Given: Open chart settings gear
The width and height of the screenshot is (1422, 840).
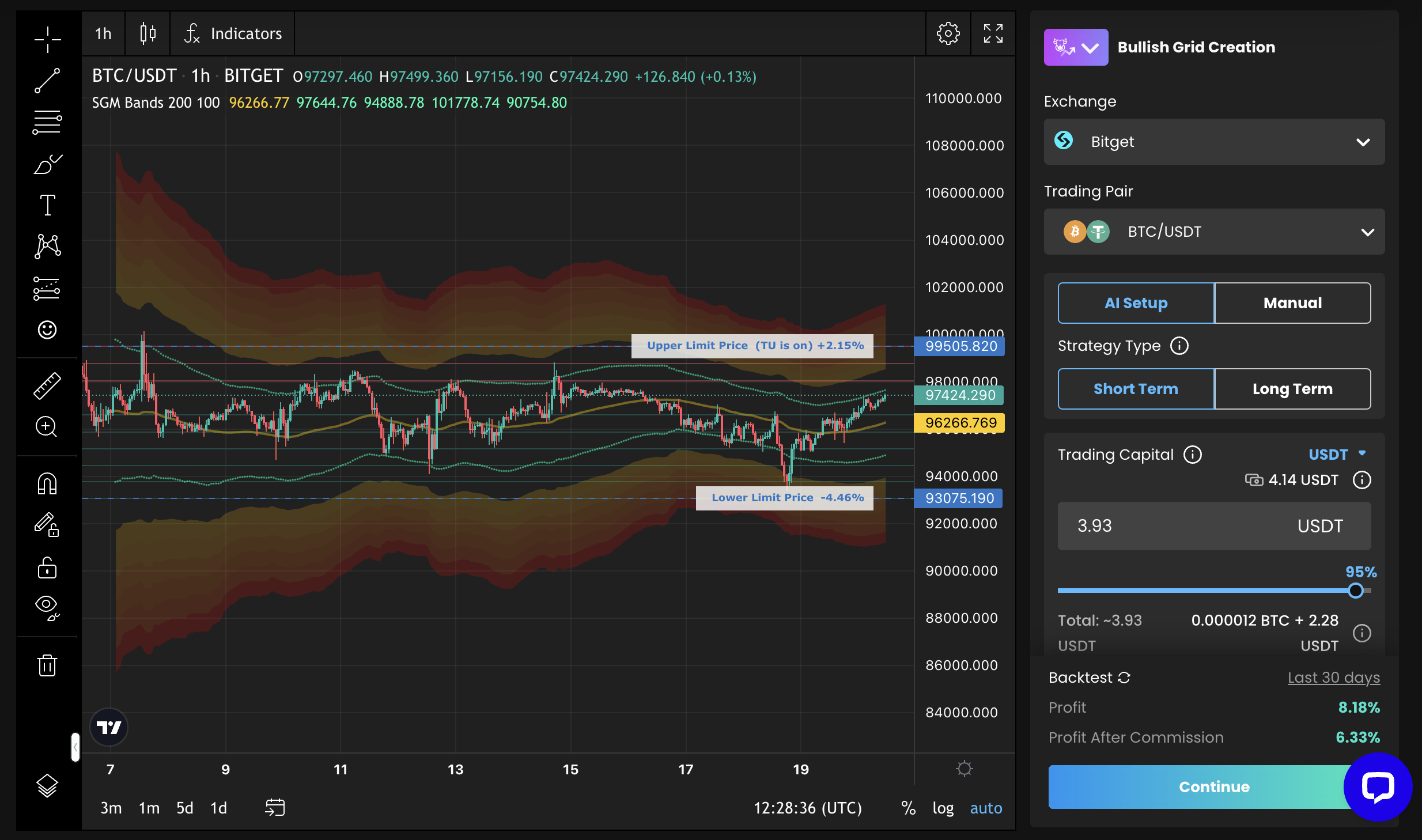Looking at the screenshot, I should (948, 34).
